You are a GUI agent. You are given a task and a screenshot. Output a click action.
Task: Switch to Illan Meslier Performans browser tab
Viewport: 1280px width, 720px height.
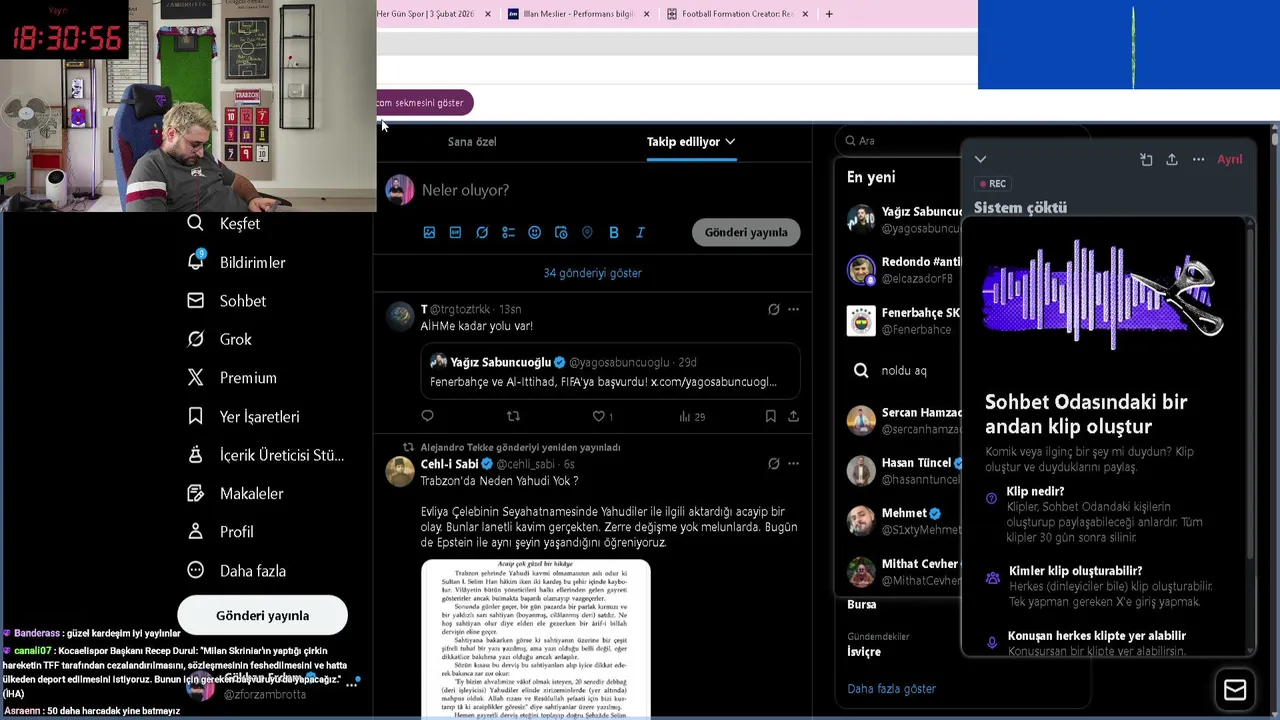(578, 14)
